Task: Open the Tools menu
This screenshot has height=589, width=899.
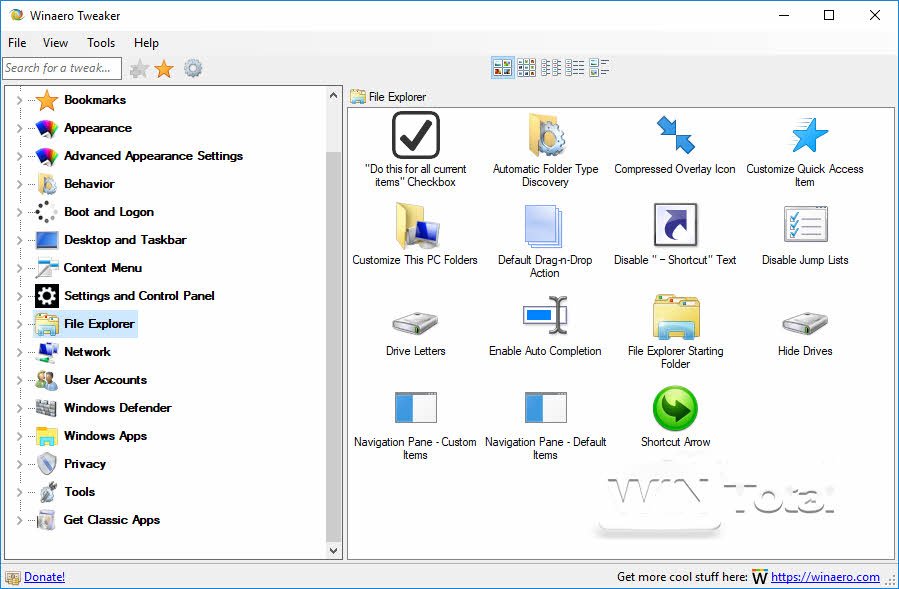Action: pyautogui.click(x=101, y=43)
